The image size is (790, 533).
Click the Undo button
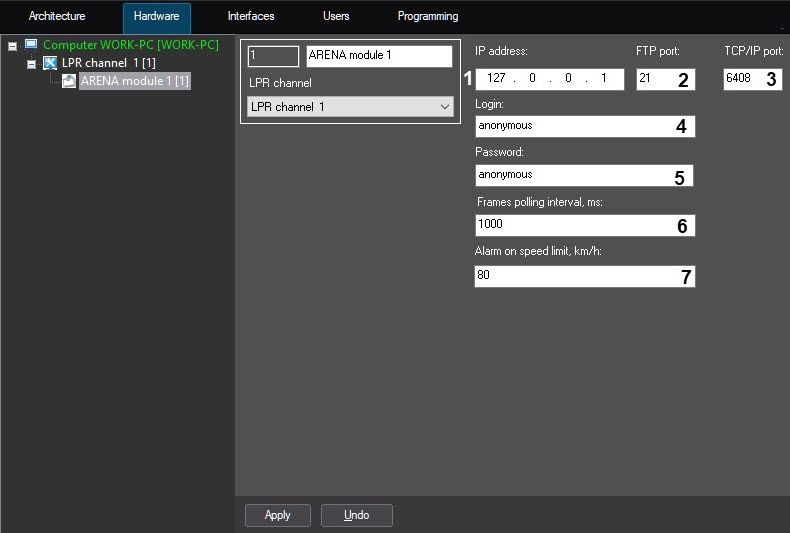click(x=356, y=515)
